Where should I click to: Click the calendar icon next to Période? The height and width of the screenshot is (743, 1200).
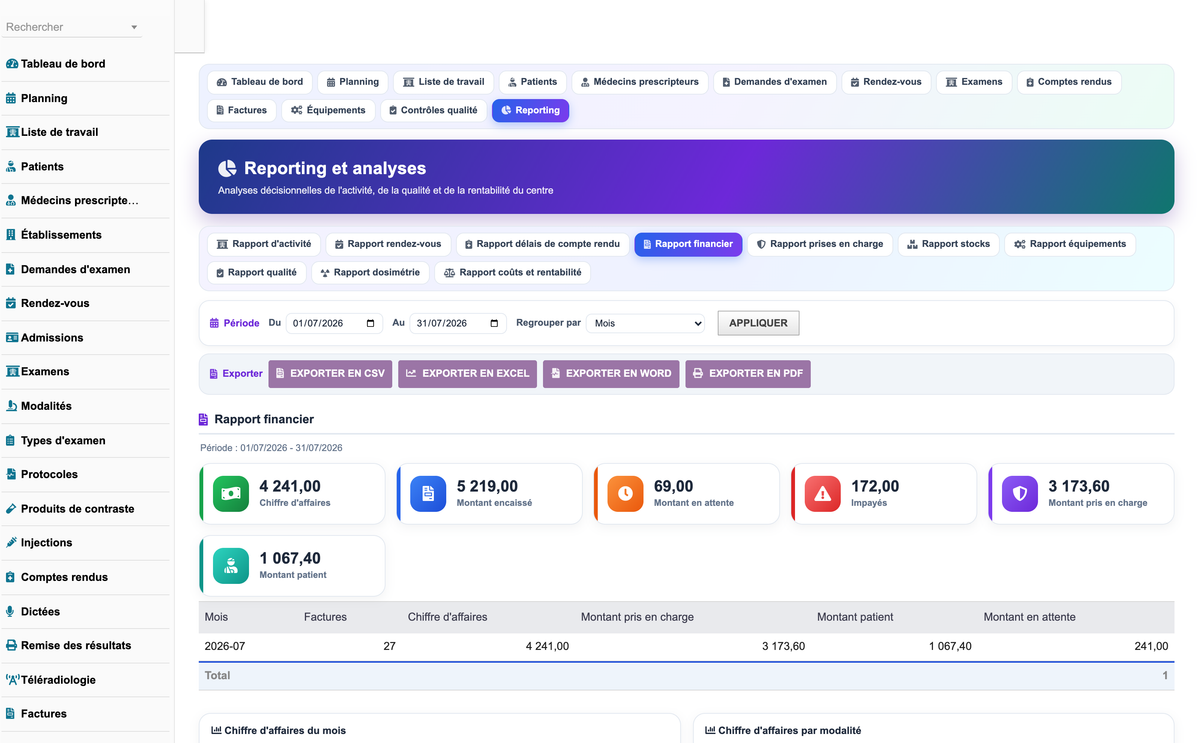[214, 323]
